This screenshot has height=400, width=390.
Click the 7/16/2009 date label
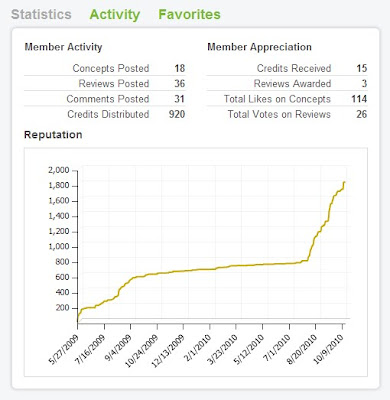click(x=90, y=350)
